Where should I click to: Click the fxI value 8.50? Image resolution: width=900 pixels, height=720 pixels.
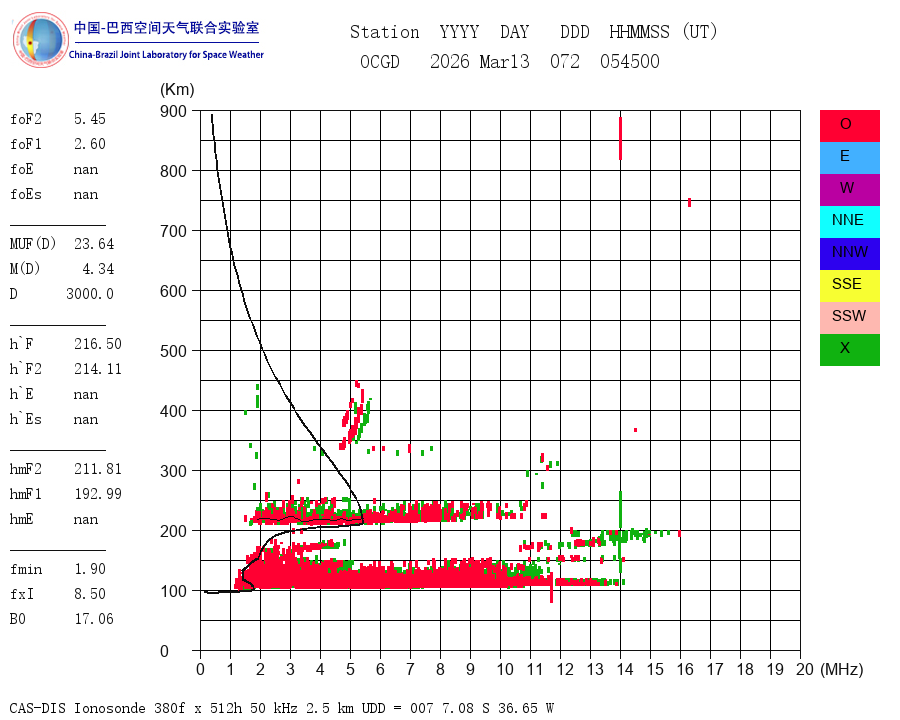(90, 594)
